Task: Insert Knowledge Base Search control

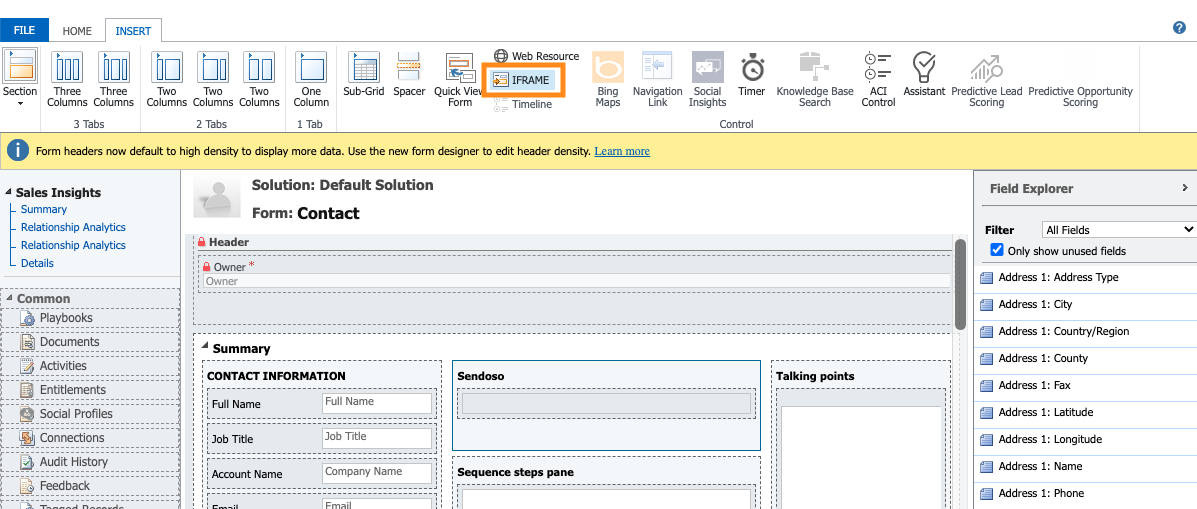Action: 815,79
